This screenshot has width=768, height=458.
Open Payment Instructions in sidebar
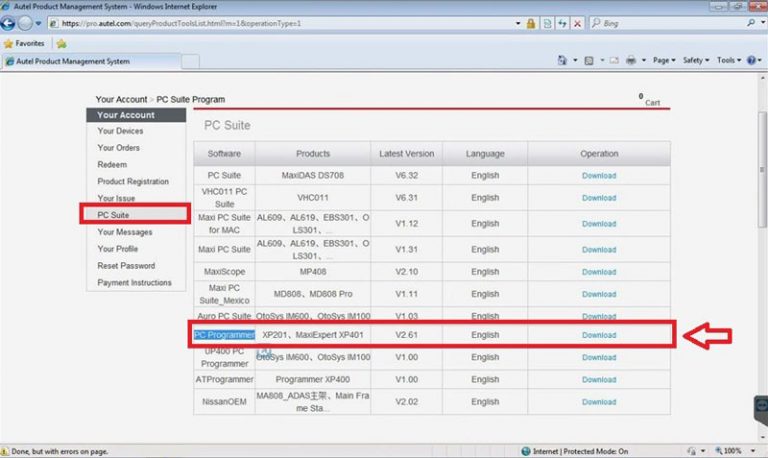tap(134, 283)
